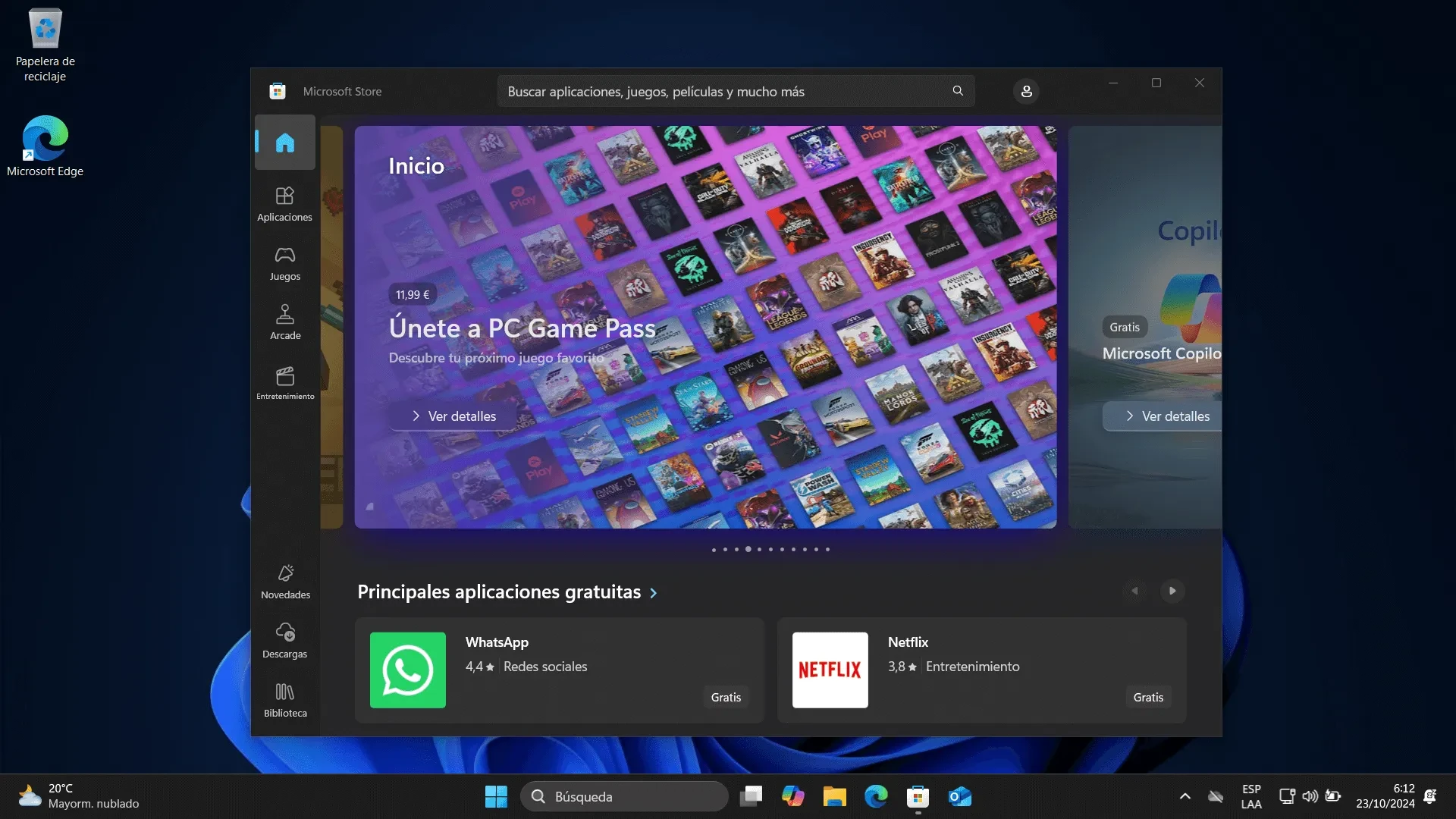
Task: Click Gratis button on the WhatsApp card
Action: coord(726,697)
